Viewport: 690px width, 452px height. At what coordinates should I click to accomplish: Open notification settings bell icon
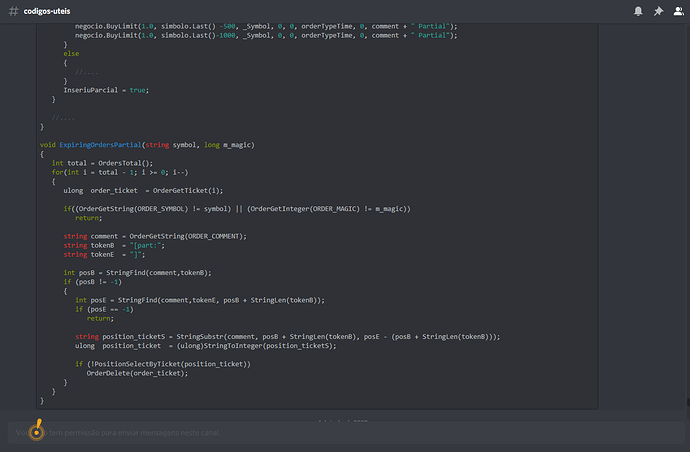point(638,11)
